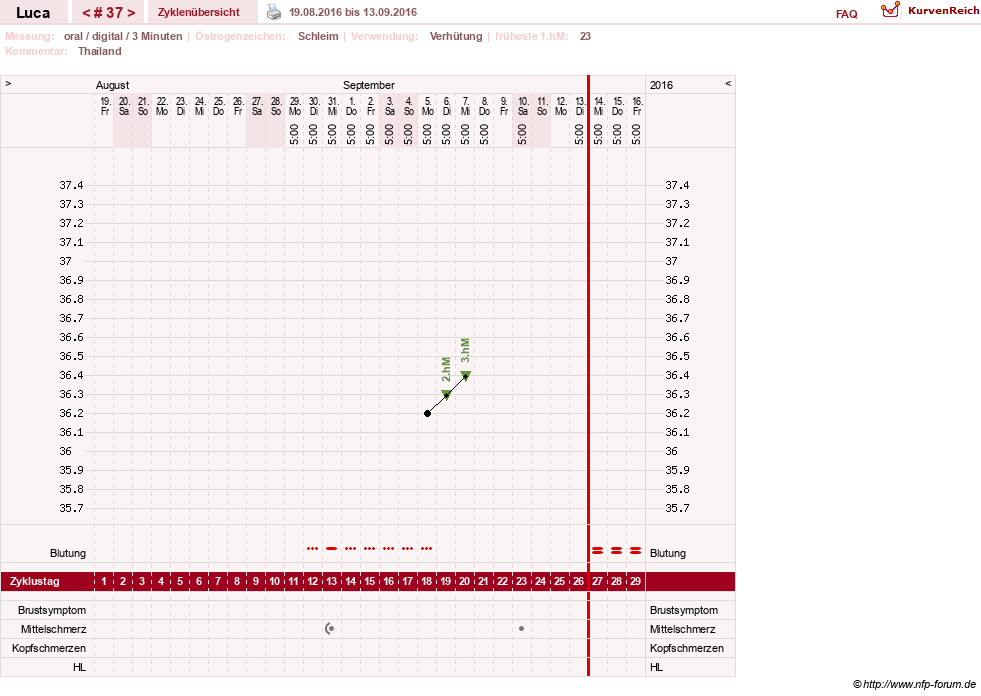981x696 pixels.
Task: Click the left 37.4 temperature axis label
Action: coord(71,185)
